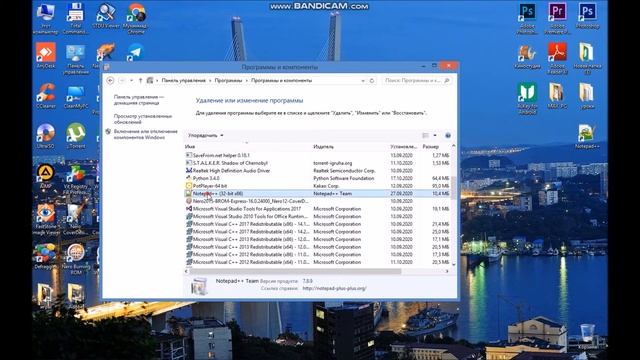The height and width of the screenshot is (360, 640).
Task: Click the horizontal scrollbar of the program list
Action: coord(295,271)
